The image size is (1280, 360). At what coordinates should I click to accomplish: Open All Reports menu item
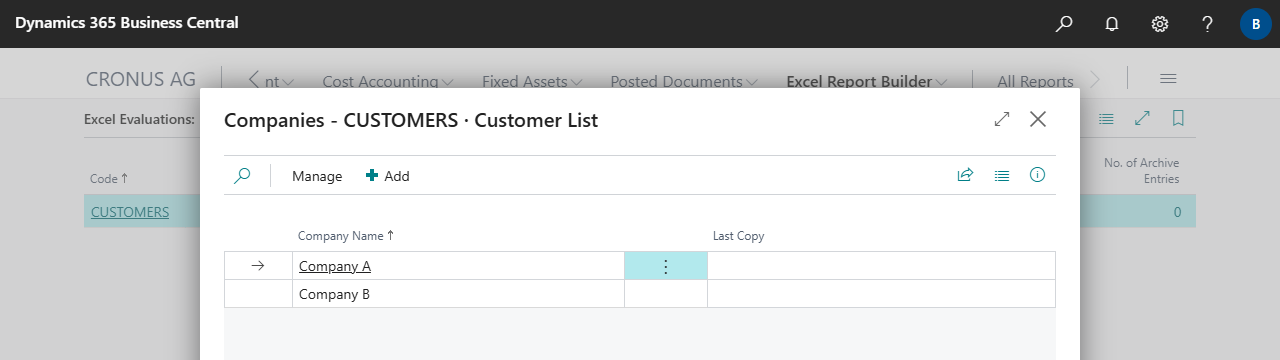point(1035,82)
